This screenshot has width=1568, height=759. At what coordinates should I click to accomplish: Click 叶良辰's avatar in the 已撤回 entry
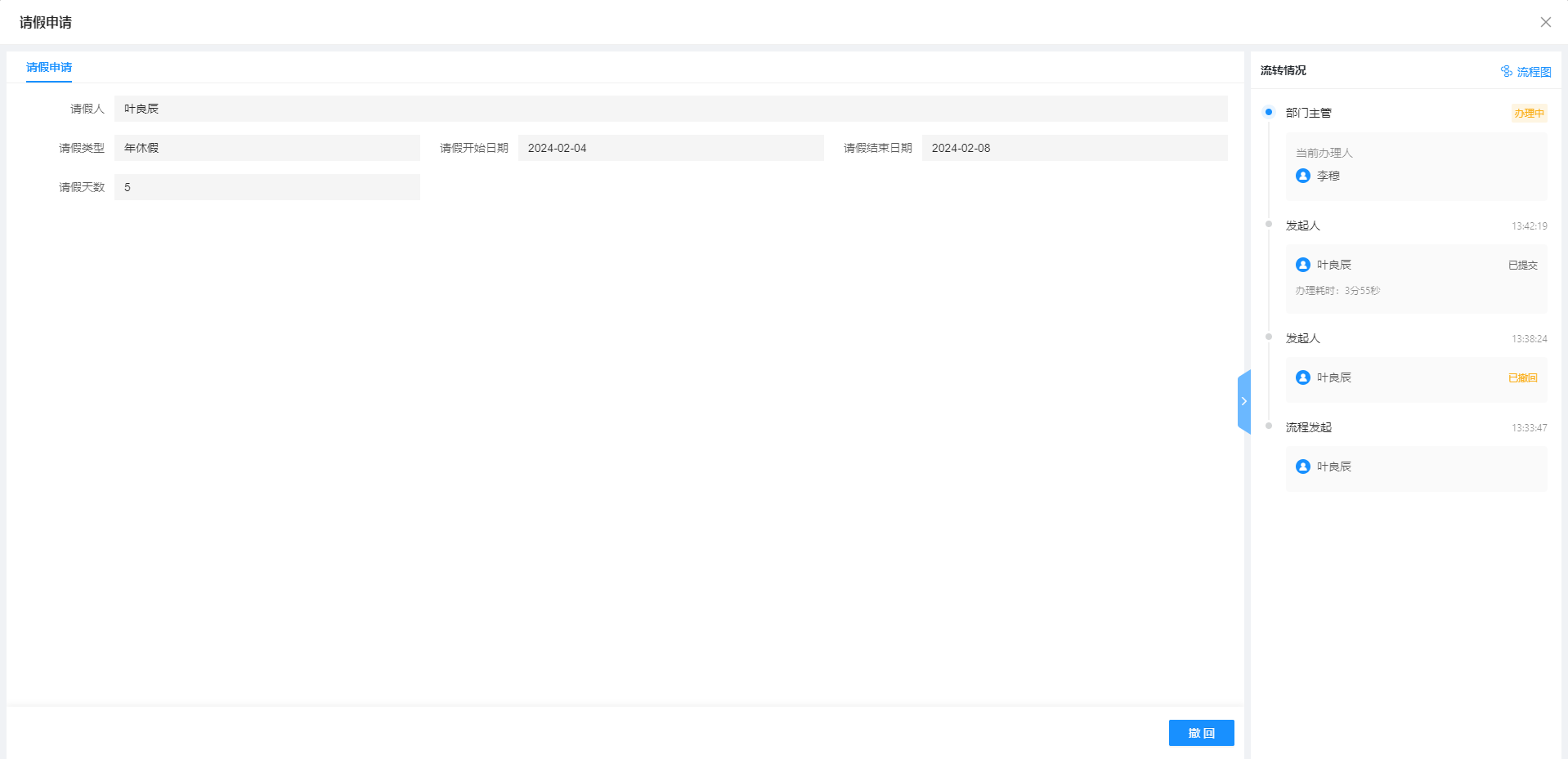(1303, 377)
